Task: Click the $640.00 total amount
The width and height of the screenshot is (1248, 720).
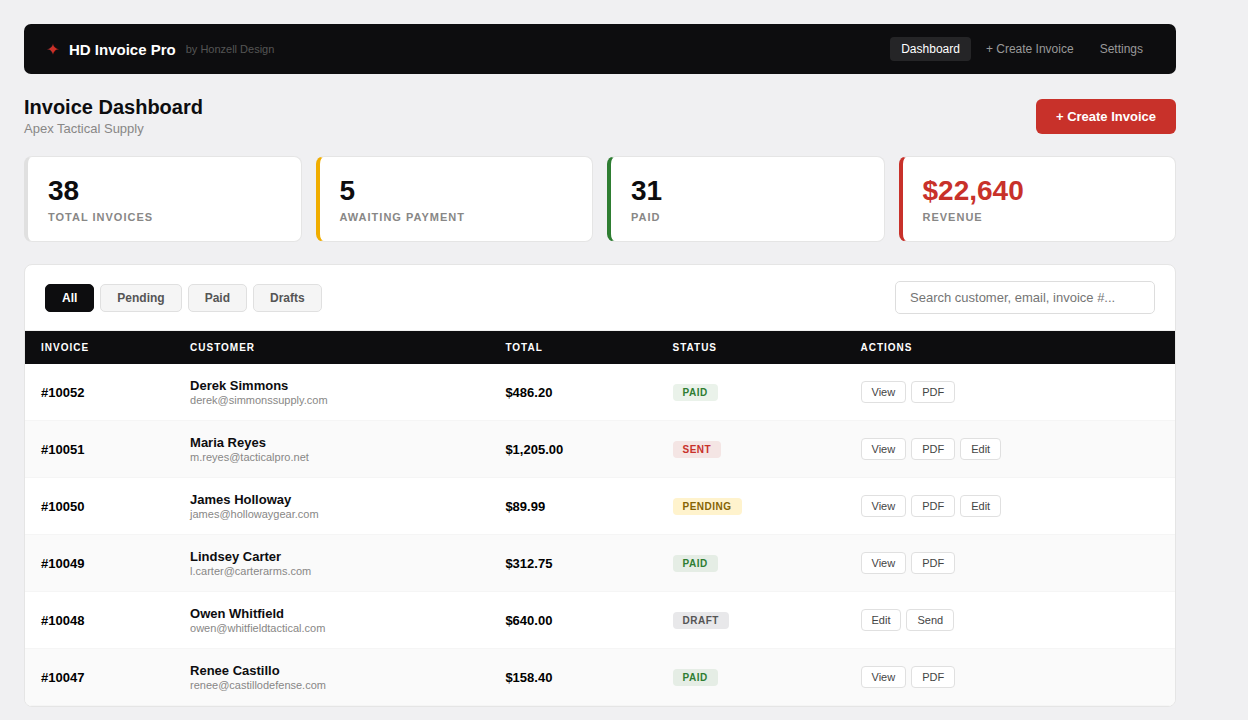Action: click(x=529, y=620)
